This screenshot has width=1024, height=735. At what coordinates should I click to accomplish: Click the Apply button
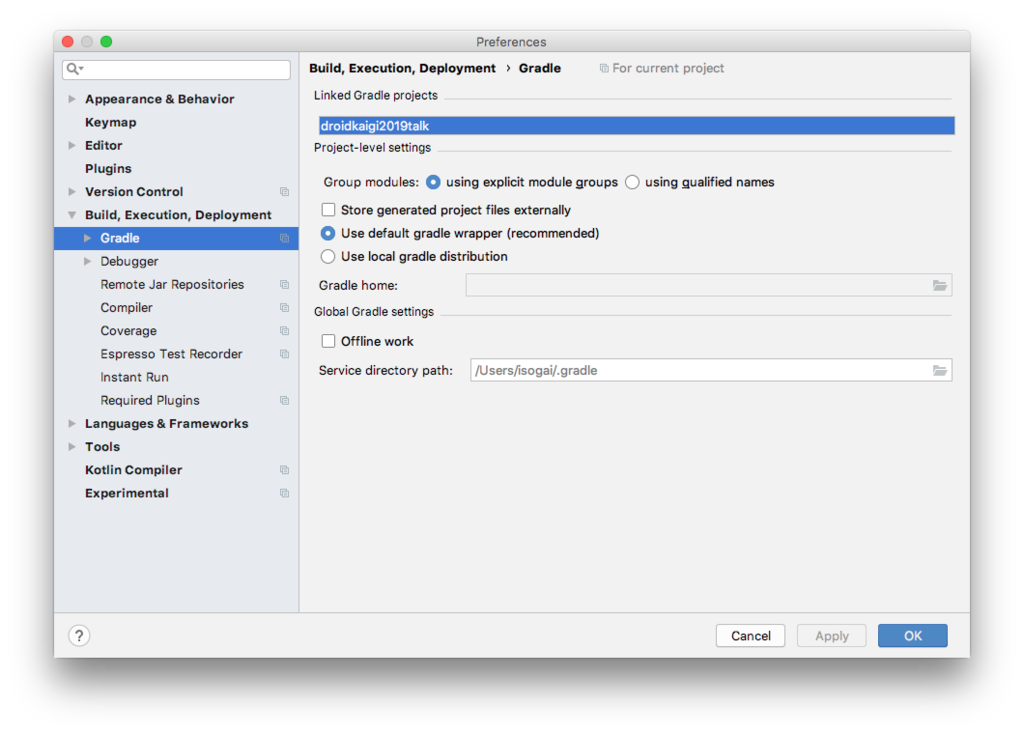tap(831, 636)
